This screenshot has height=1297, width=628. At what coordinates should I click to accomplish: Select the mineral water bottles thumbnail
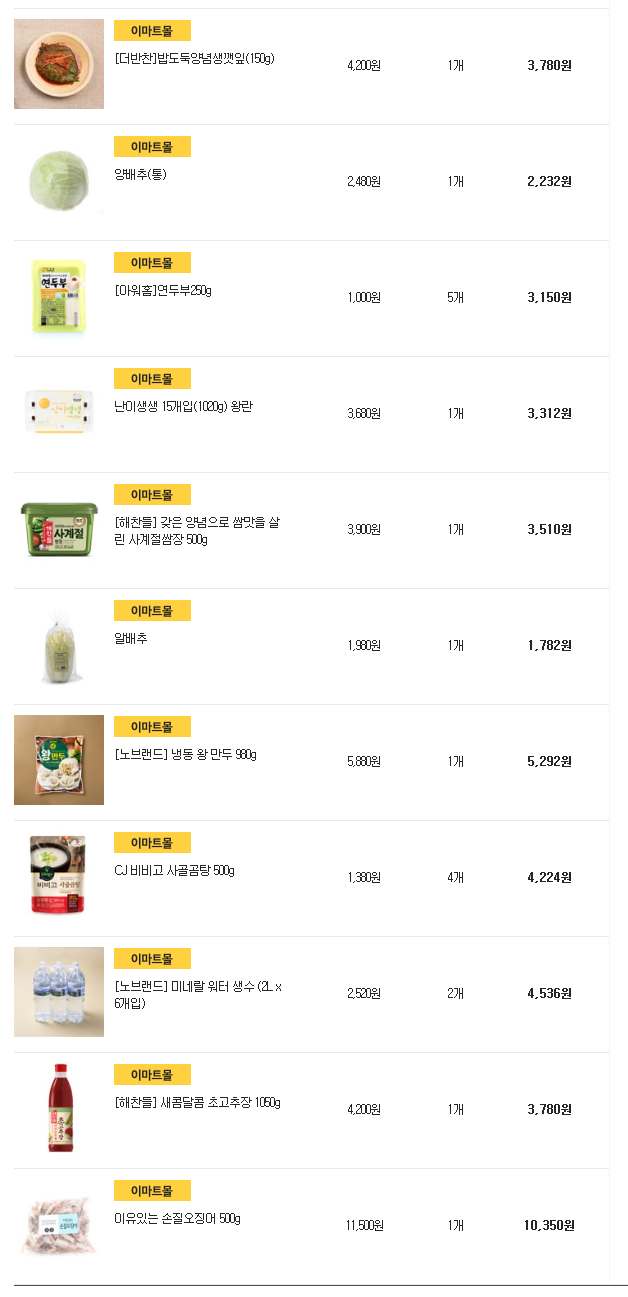[59, 992]
